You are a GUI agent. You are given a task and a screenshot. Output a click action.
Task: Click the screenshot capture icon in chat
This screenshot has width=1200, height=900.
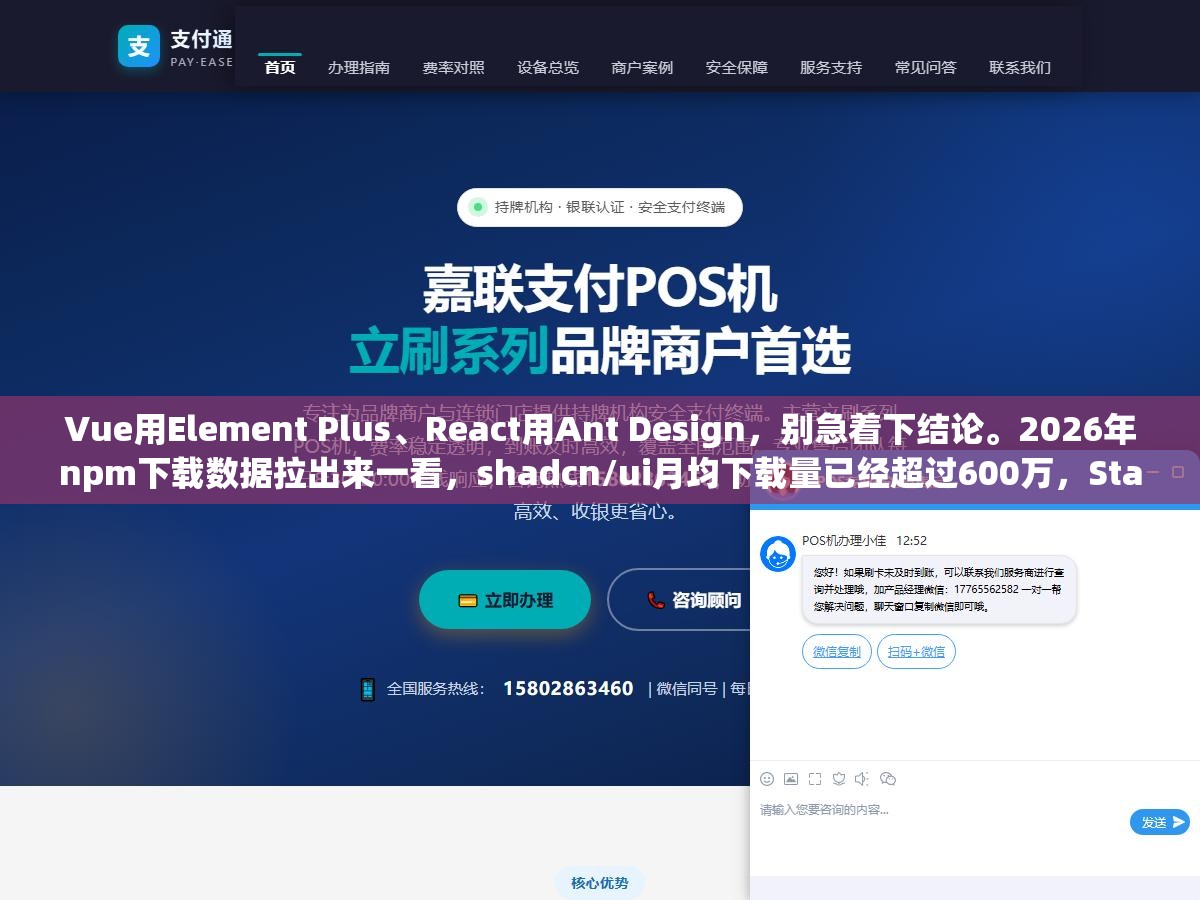[815, 779]
